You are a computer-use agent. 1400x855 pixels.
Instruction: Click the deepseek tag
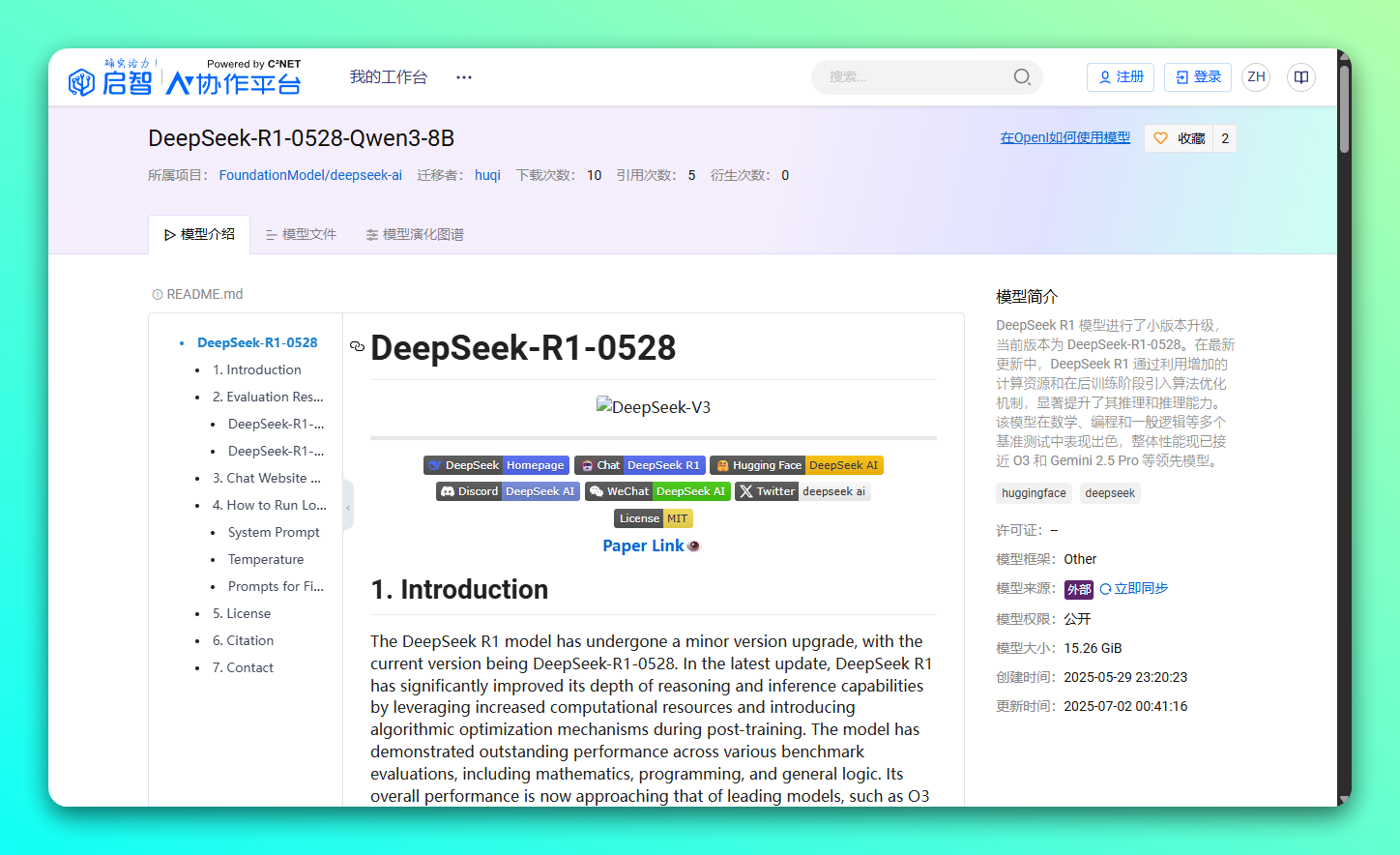1110,493
